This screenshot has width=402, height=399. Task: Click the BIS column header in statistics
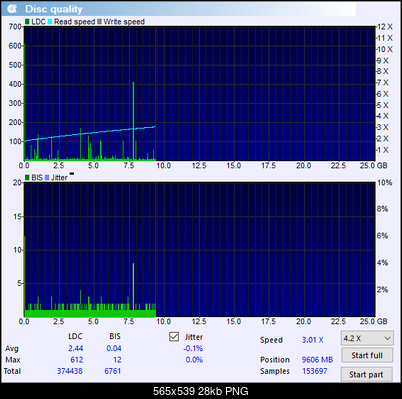click(x=115, y=336)
